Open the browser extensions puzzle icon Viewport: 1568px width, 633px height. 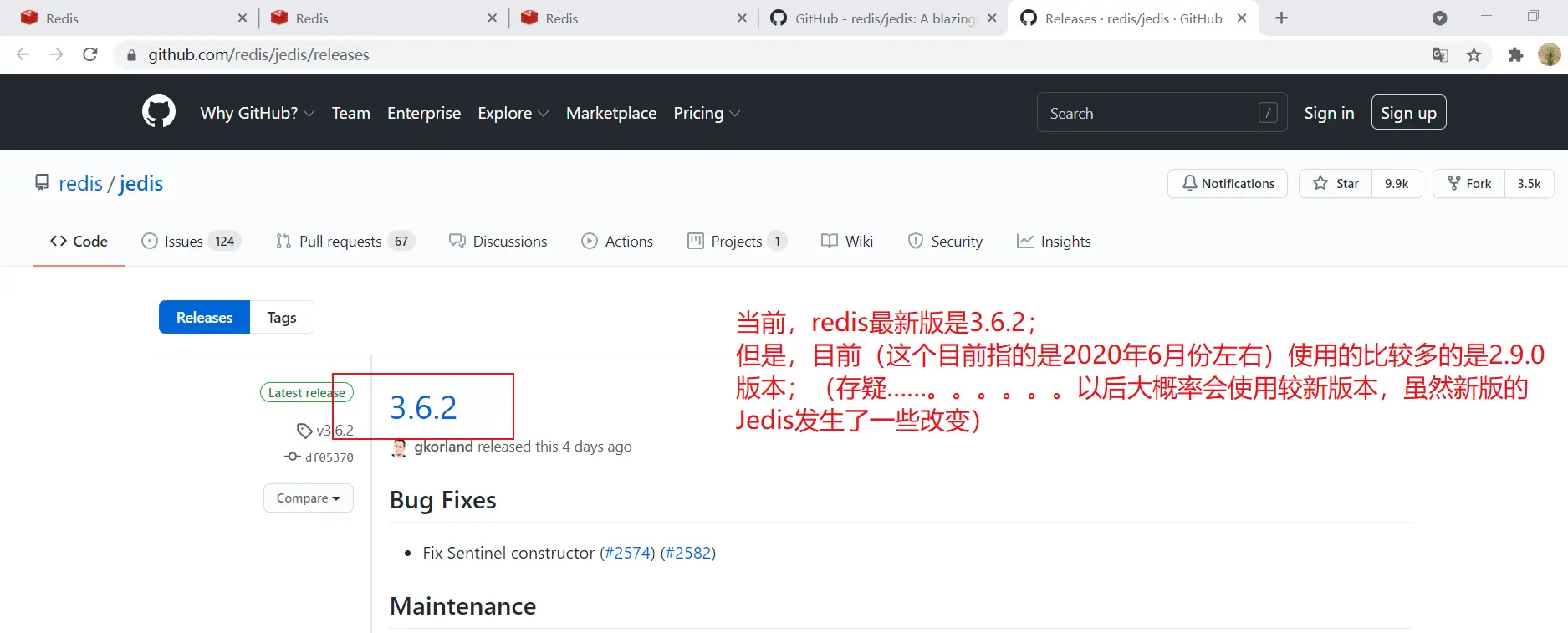1515,55
